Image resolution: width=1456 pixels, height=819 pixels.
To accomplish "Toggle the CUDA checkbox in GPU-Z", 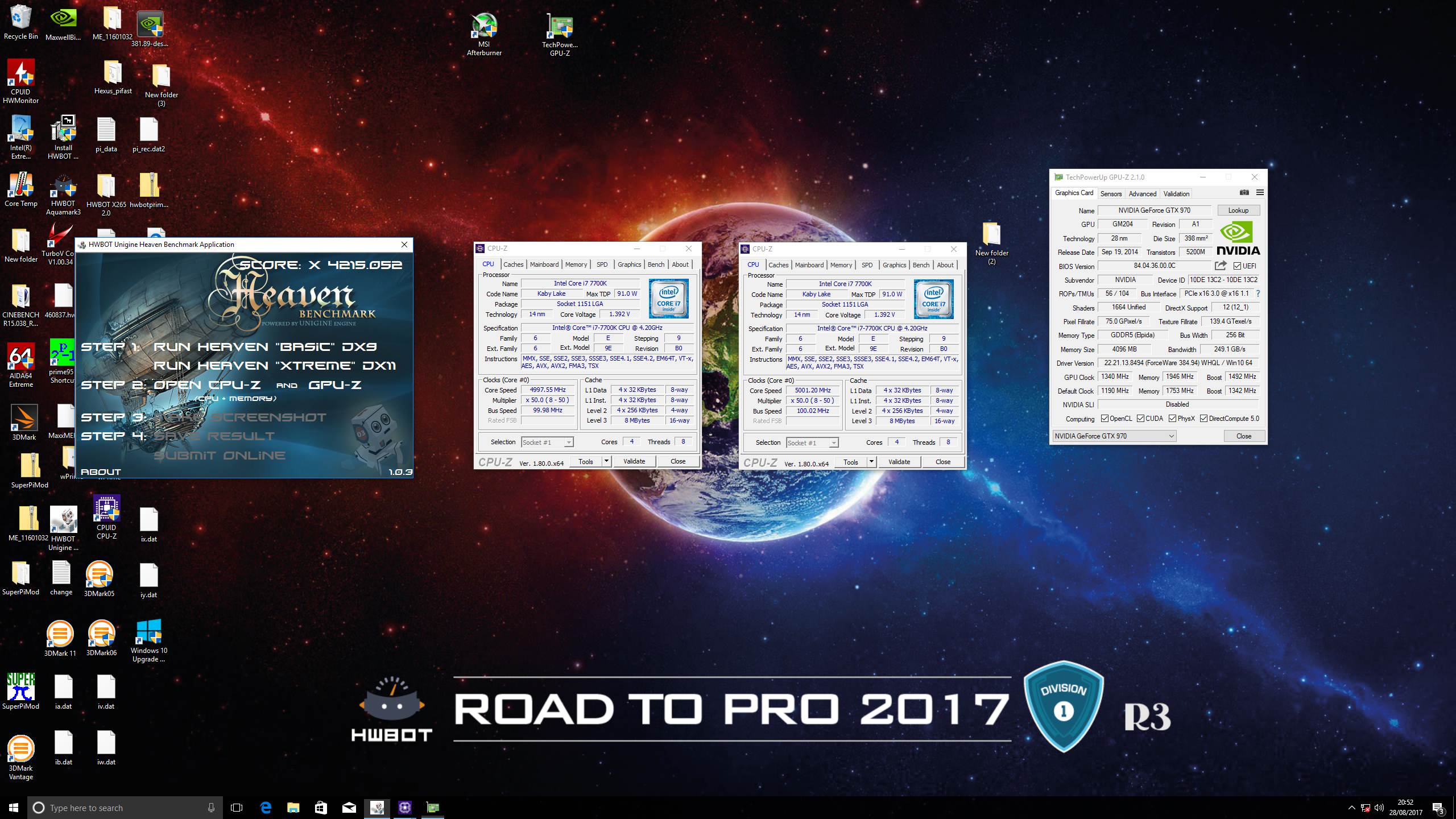I will 1140,419.
